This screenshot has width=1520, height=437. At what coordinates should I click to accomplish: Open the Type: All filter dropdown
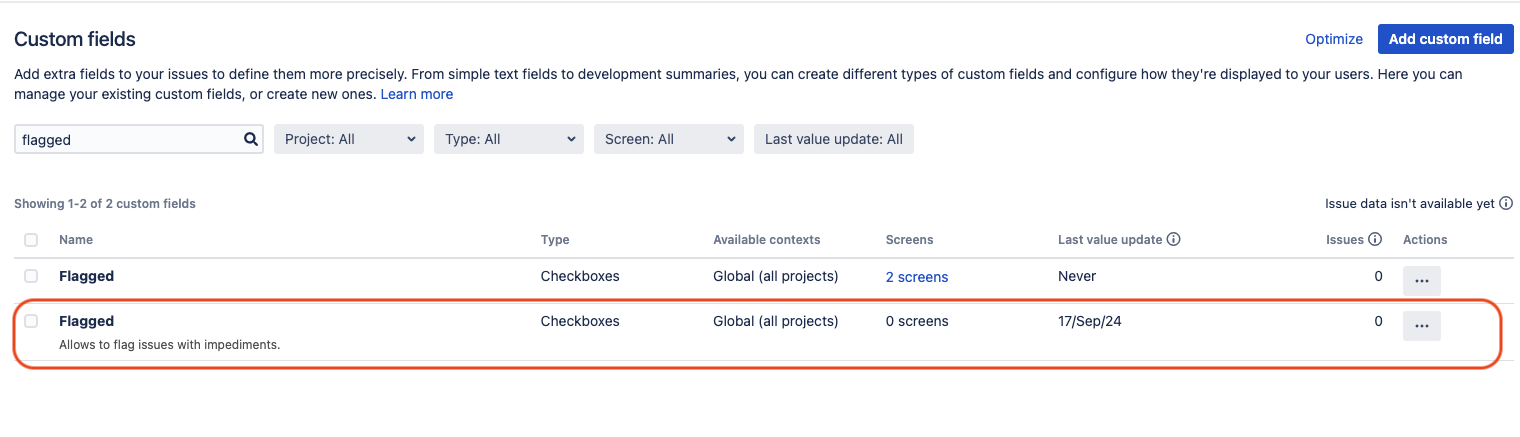pyautogui.click(x=508, y=139)
